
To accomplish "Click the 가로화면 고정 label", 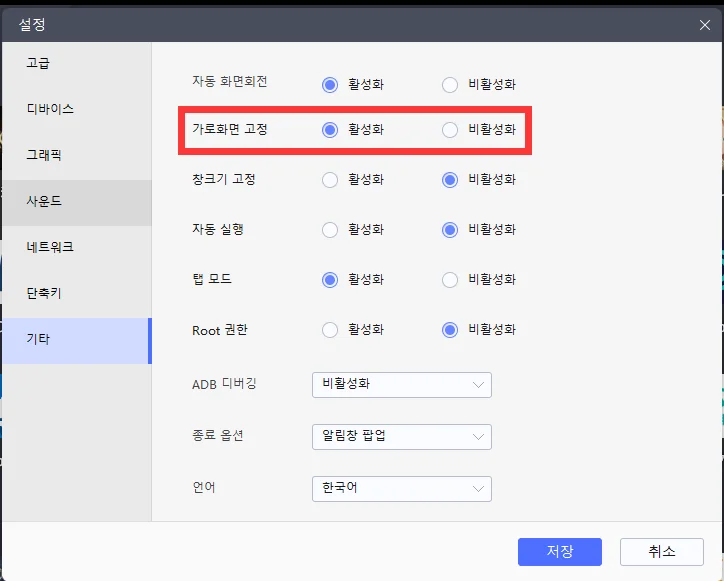I will coord(229,129).
